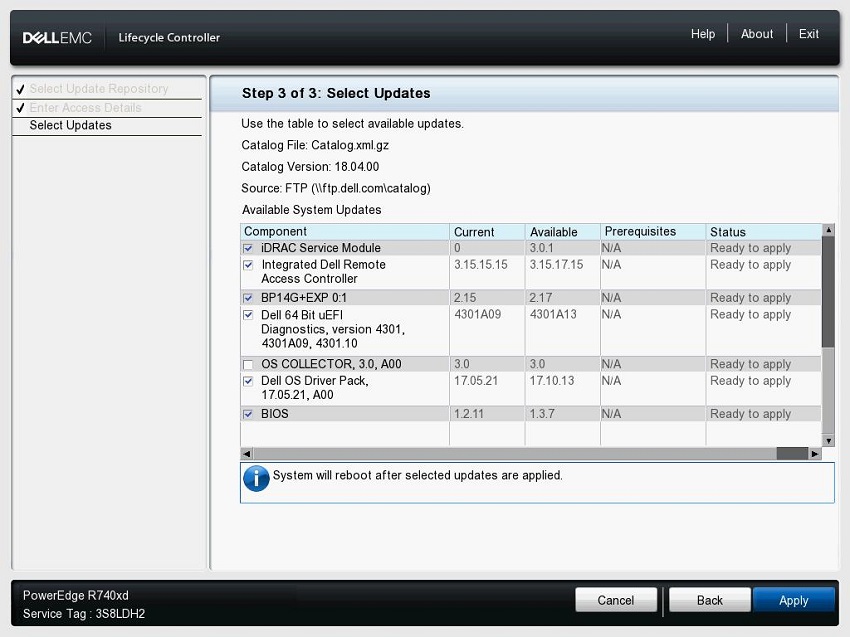This screenshot has height=637, width=850.
Task: Uncheck the Dell OS Driver Pack checkbox
Action: click(x=248, y=381)
